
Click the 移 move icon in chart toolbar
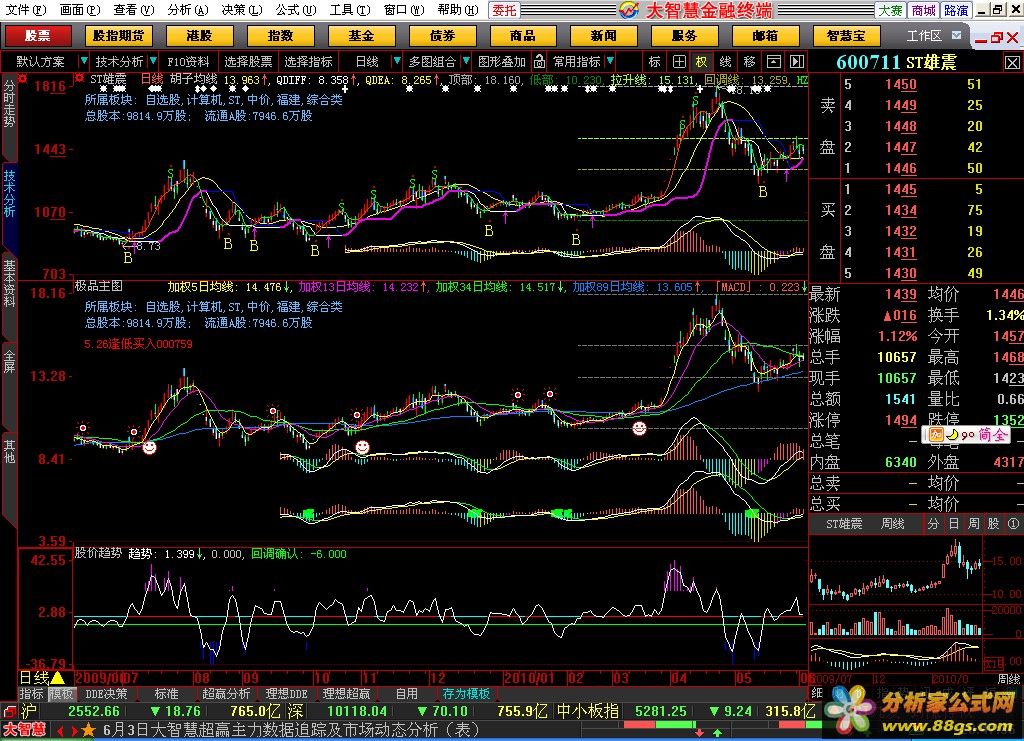coord(749,61)
